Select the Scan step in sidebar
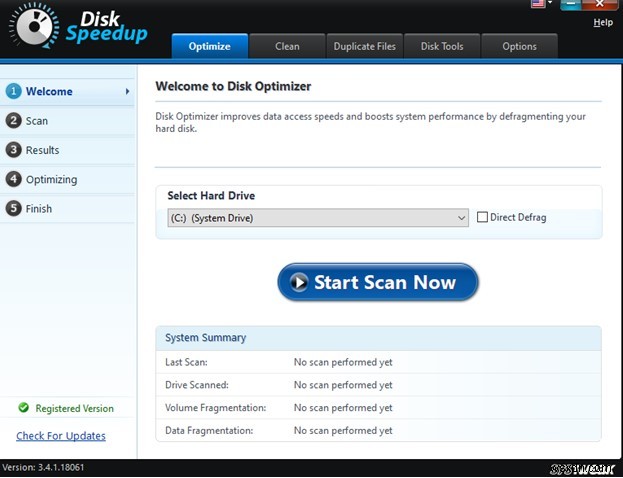 [x=67, y=120]
